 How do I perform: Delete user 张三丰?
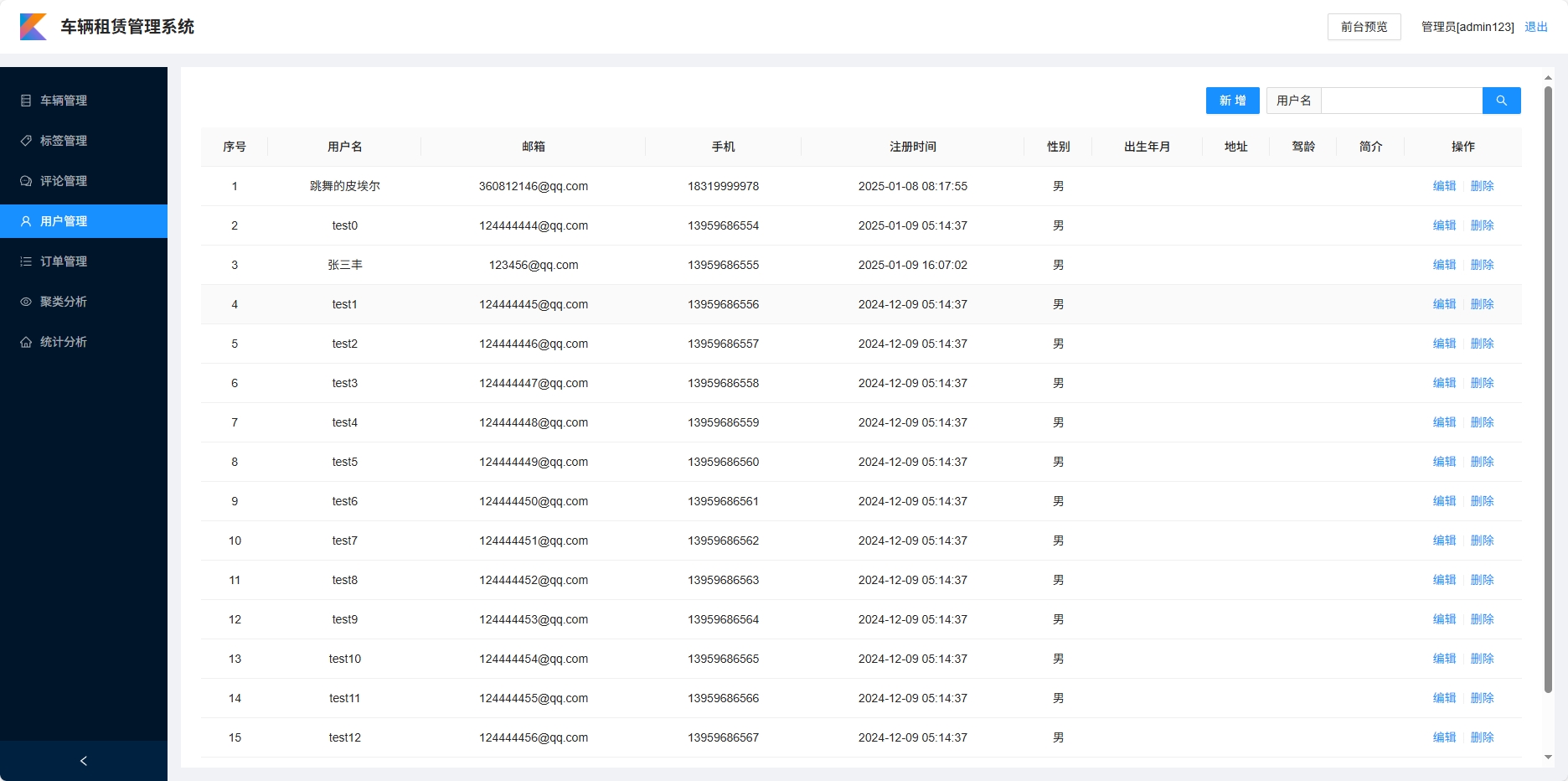click(1482, 265)
